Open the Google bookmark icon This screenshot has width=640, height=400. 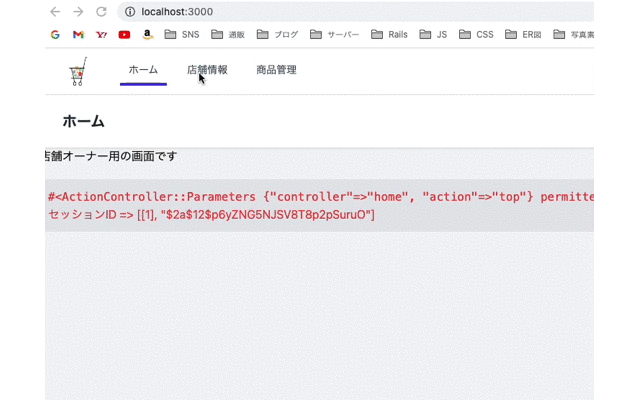pos(55,34)
